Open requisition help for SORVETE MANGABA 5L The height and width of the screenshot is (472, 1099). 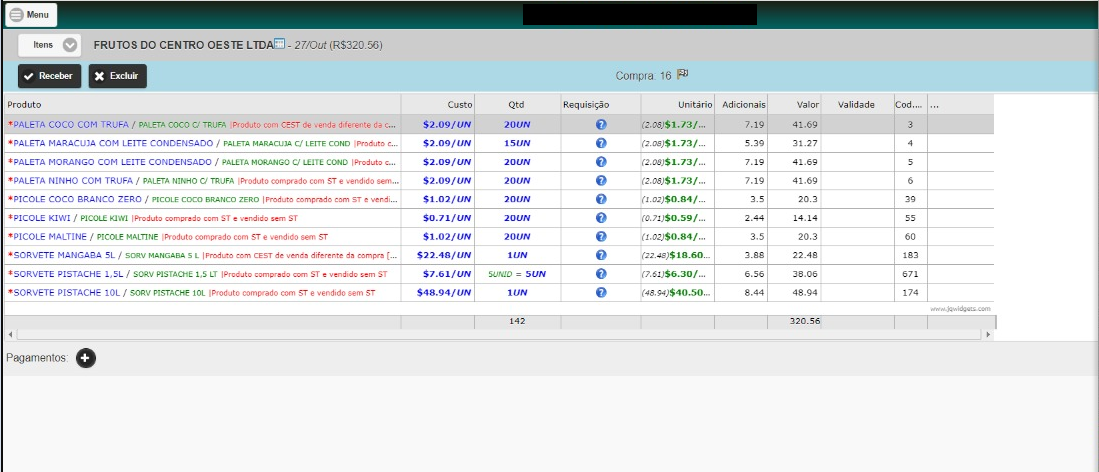(x=601, y=255)
